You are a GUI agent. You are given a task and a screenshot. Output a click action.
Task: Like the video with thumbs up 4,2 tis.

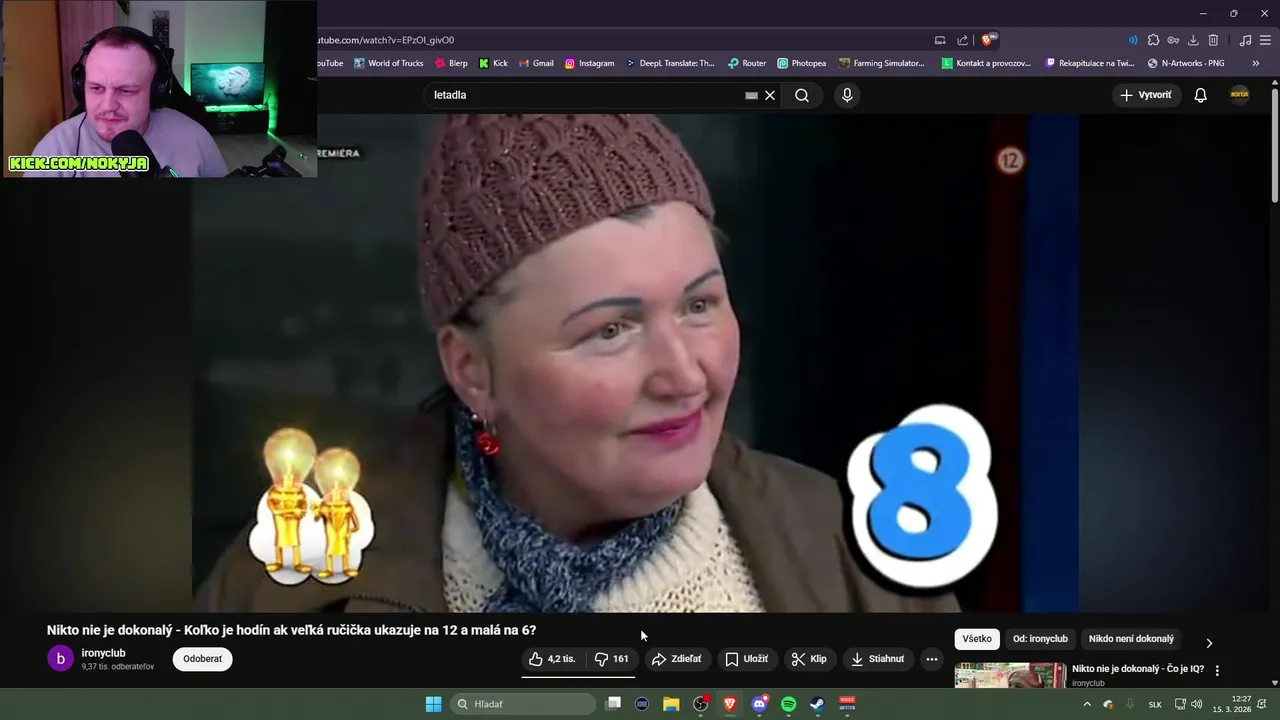click(552, 659)
